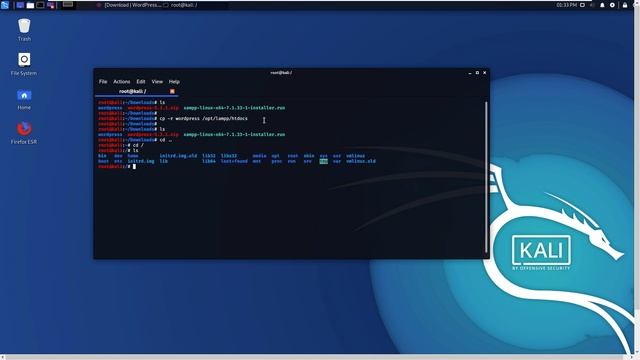Click the vmlinuz.old entry in listing
640x360 pixels.
click(x=361, y=161)
